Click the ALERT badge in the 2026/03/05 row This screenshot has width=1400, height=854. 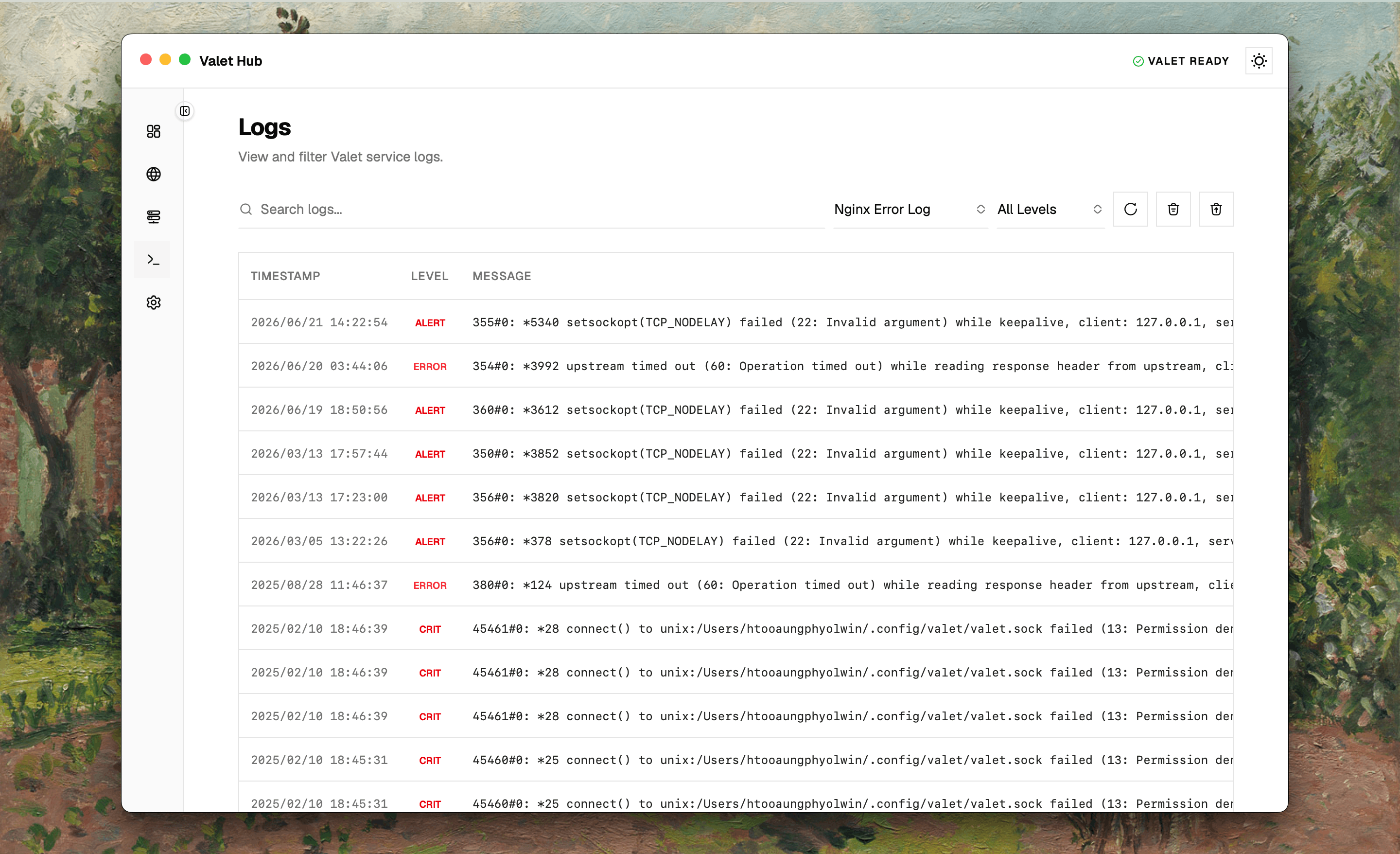(430, 542)
